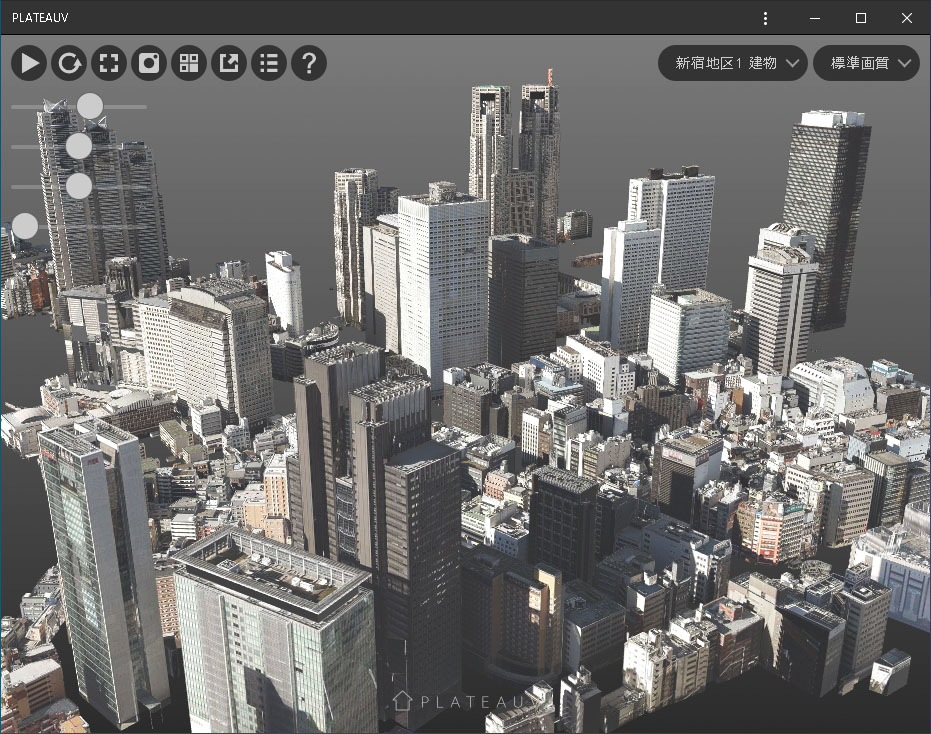Open the 標準画質 quality dropdown

(866, 63)
